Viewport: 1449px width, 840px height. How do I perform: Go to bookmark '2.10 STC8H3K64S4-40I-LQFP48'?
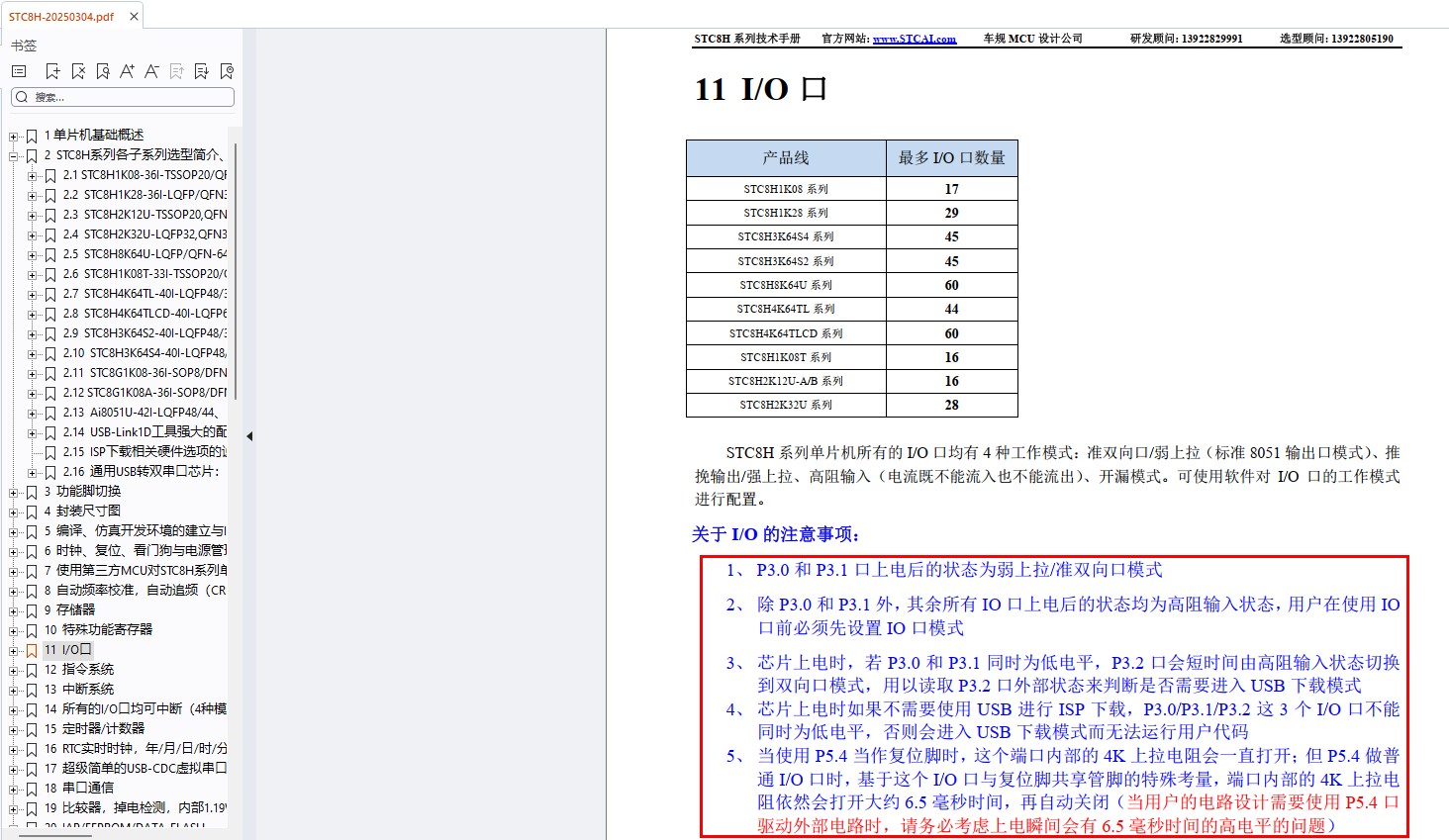pyautogui.click(x=145, y=353)
